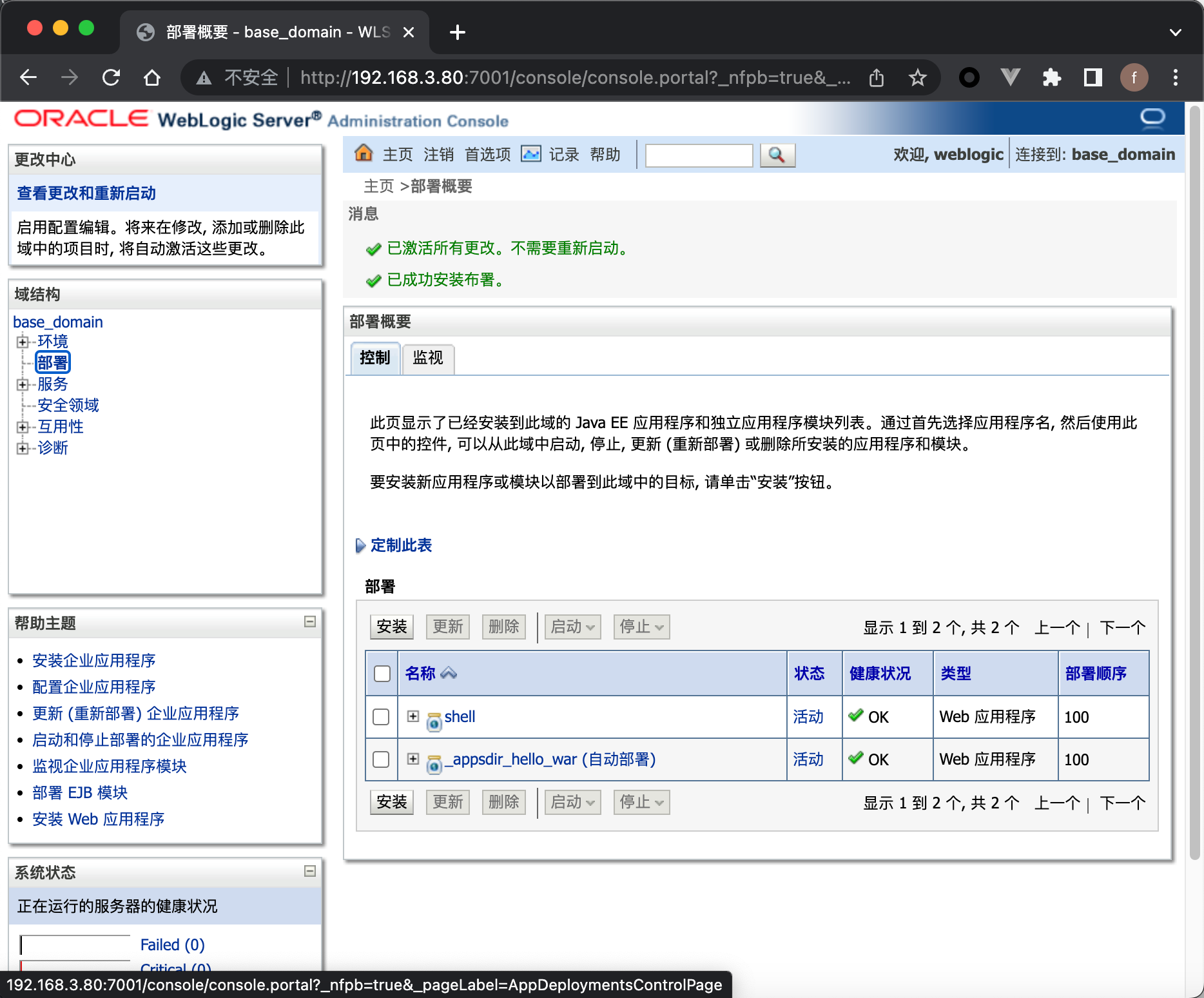The width and height of the screenshot is (1204, 998).
Task: Expand the 环境 tree node
Action: point(23,342)
